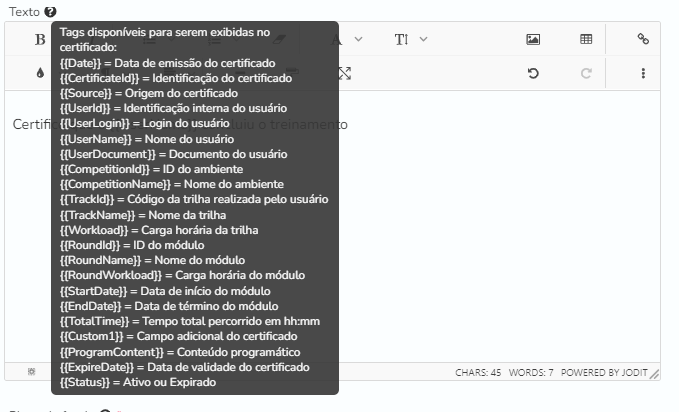Insert an image using the picture icon
This screenshot has height=412, width=679.
[533, 39]
